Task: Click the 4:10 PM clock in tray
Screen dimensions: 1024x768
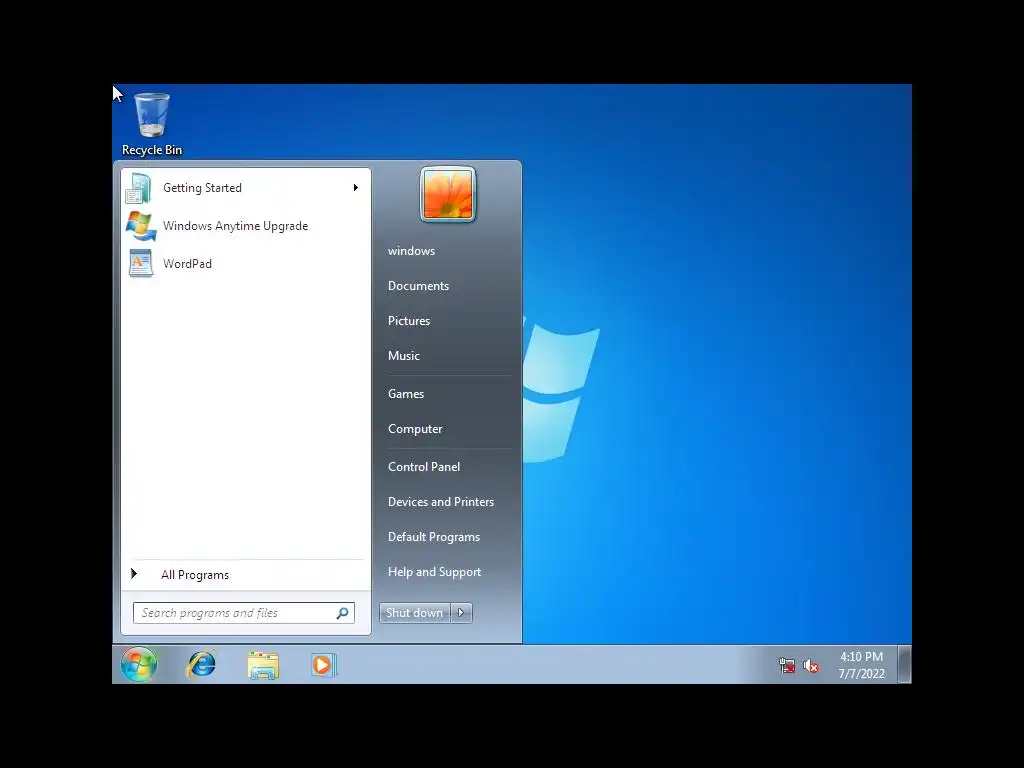Action: [x=861, y=657]
